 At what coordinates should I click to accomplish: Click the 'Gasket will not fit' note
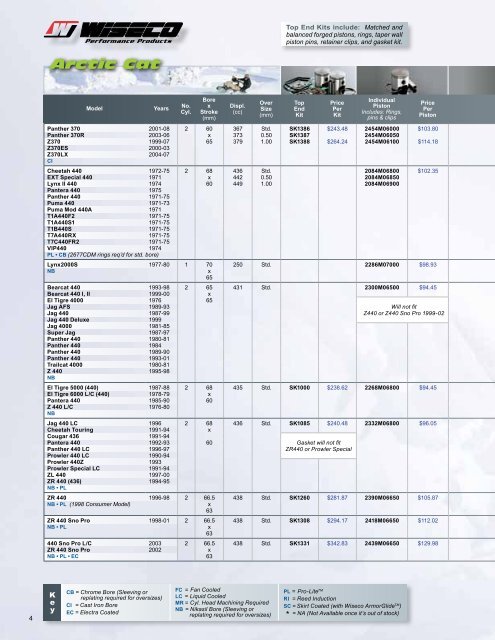(319, 446)
